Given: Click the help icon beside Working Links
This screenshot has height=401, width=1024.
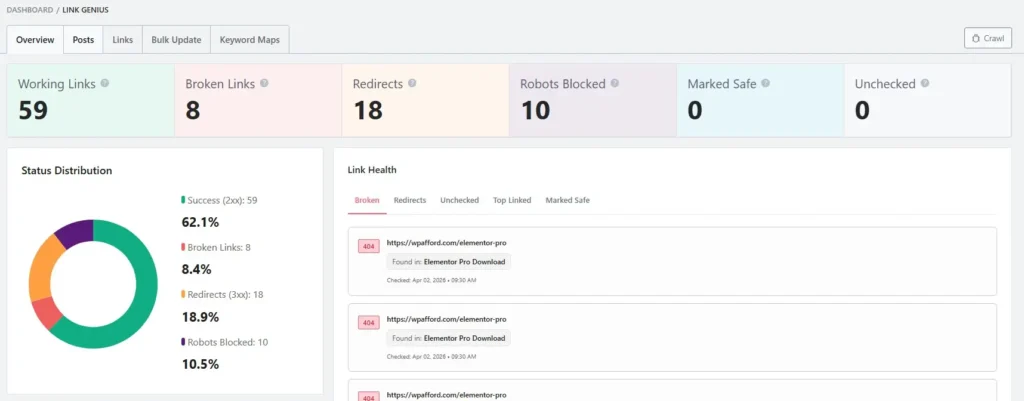Looking at the screenshot, I should [105, 84].
